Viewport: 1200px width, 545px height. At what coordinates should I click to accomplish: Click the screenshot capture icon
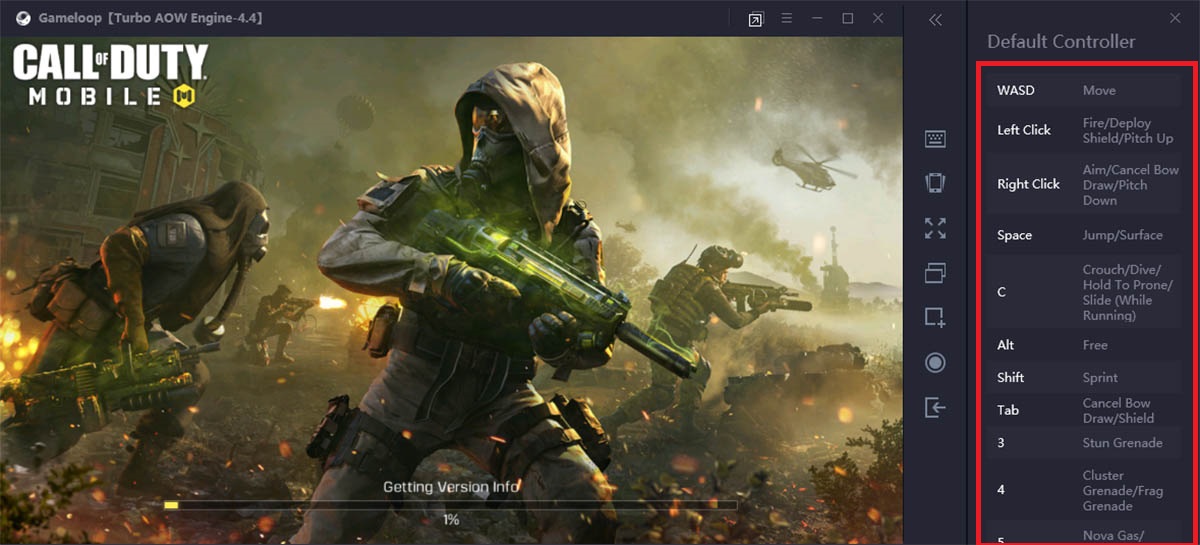[x=935, y=317]
